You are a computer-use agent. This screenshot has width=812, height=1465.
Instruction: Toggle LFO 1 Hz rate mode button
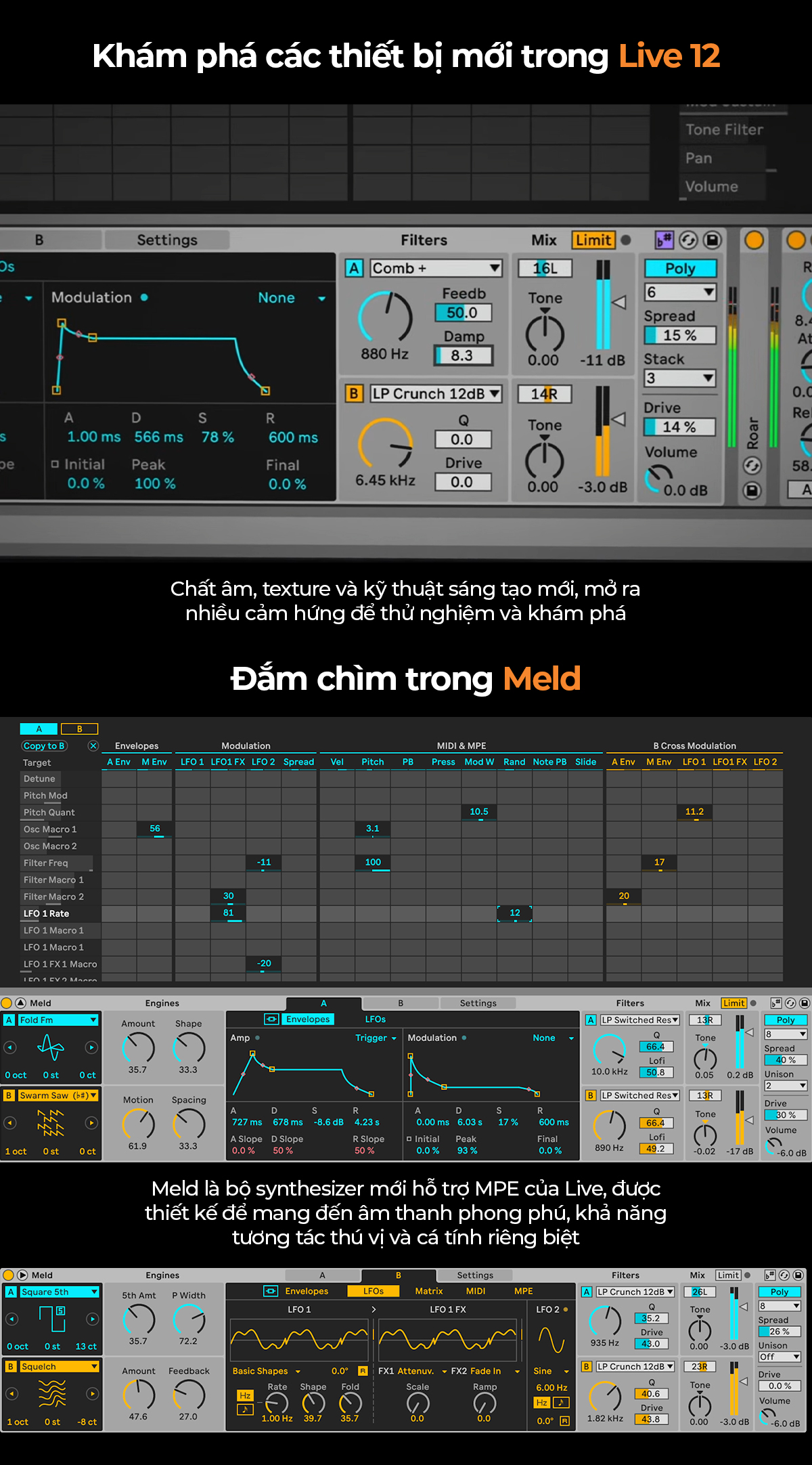click(245, 1395)
